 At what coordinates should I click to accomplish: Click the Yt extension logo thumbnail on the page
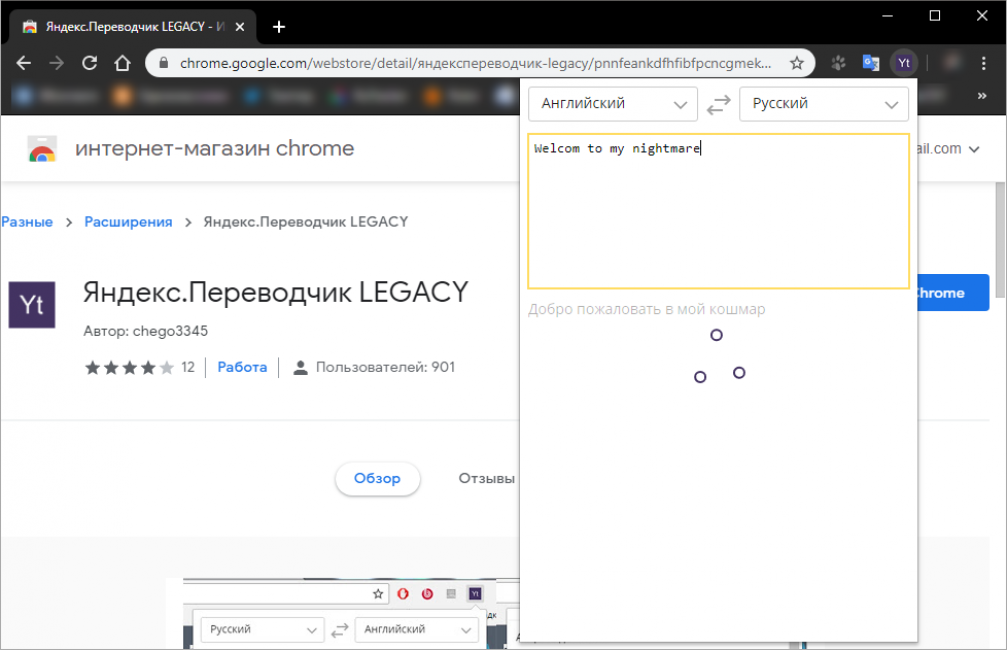pyautogui.click(x=31, y=305)
